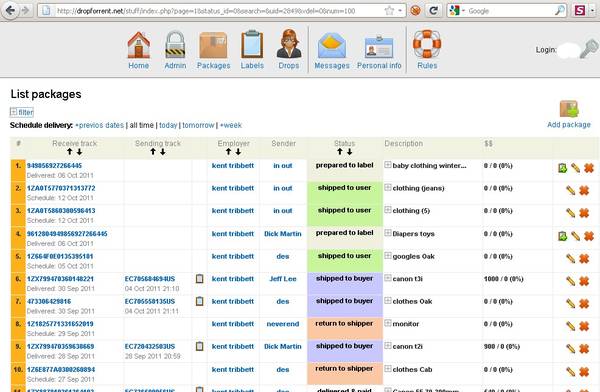This screenshot has height=392, width=600.
Task: Click shipped to buyer status for canon t3i
Action: [x=344, y=279]
